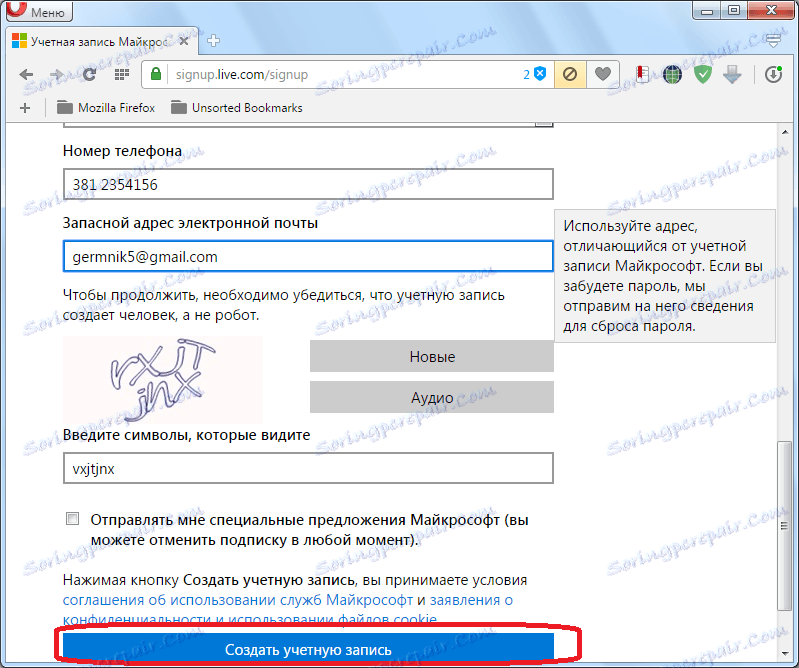Play audio captcha with Аудио button
Screen dimensions: 799x668
click(x=432, y=397)
